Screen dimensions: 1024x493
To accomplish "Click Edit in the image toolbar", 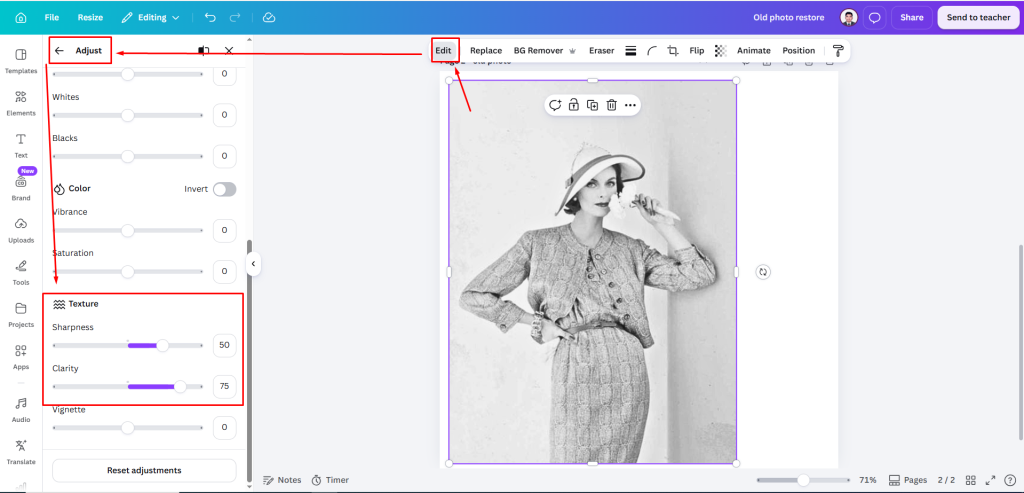I will coord(443,50).
